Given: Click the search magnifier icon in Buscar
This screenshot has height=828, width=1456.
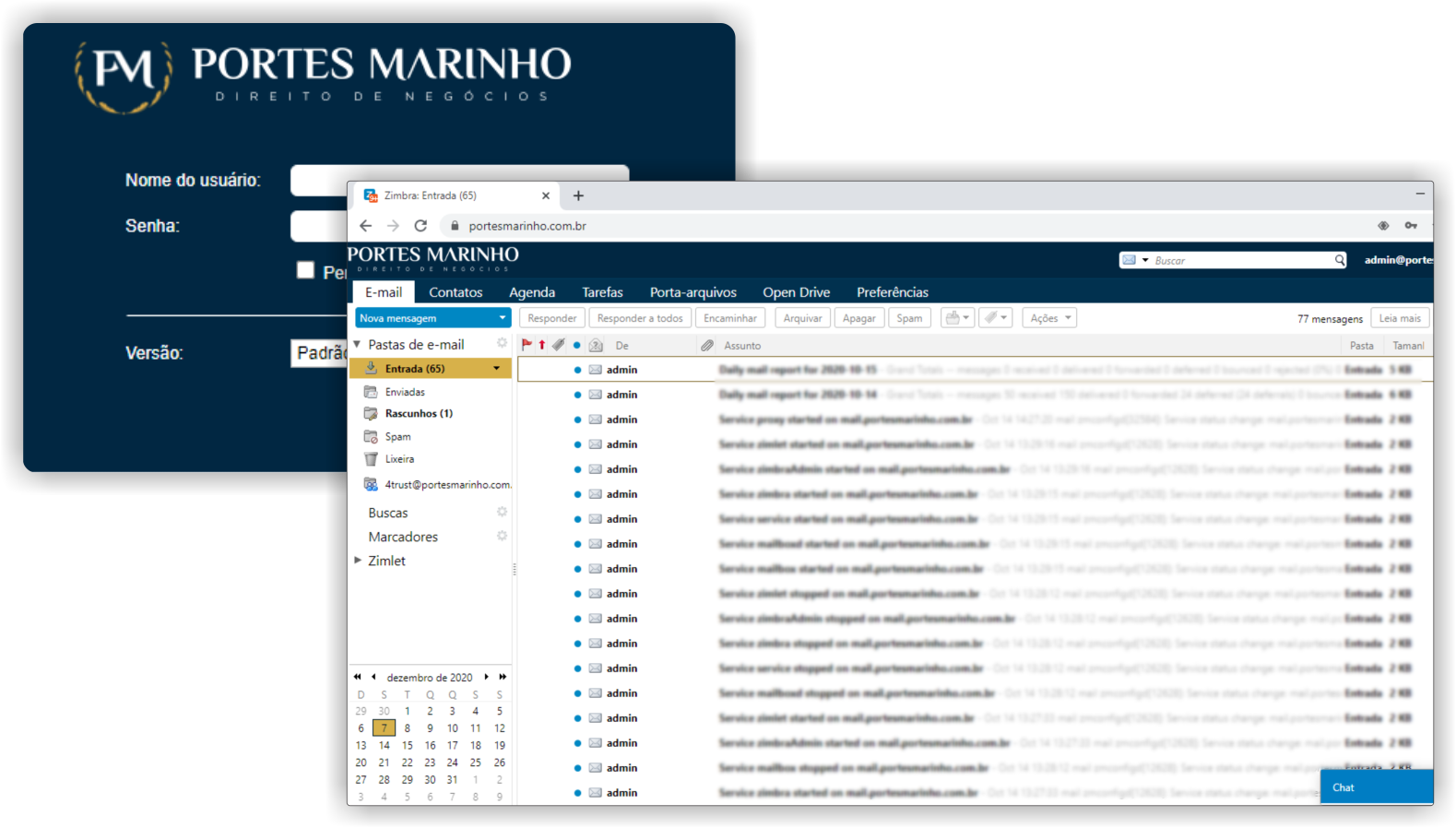Looking at the screenshot, I should (1340, 260).
